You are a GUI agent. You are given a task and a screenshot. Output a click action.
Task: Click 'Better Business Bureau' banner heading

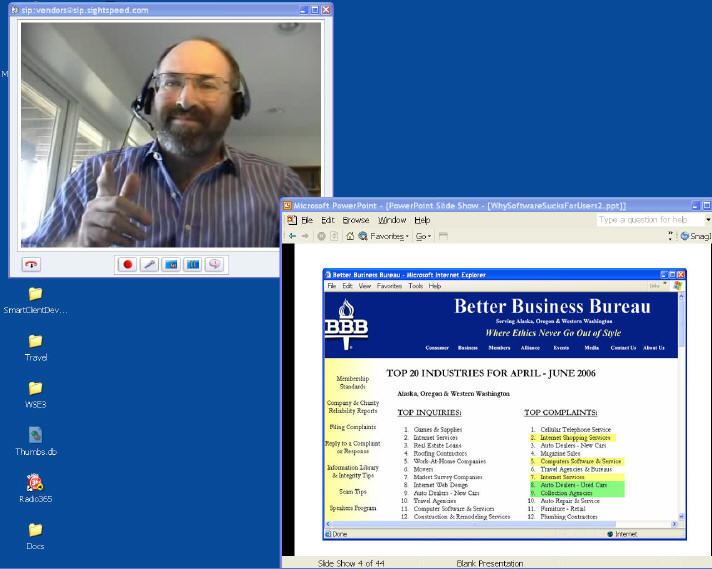[x=552, y=306]
